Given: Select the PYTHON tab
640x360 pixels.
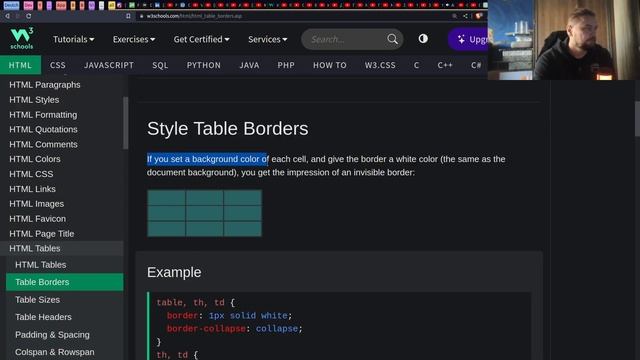Looking at the screenshot, I should (204, 65).
